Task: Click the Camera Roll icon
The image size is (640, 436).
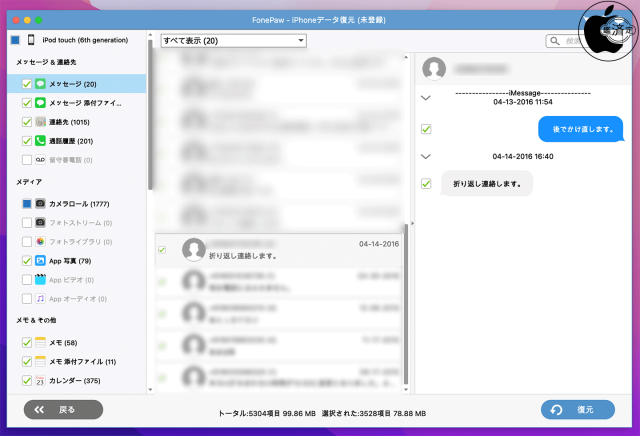Action: pos(40,203)
